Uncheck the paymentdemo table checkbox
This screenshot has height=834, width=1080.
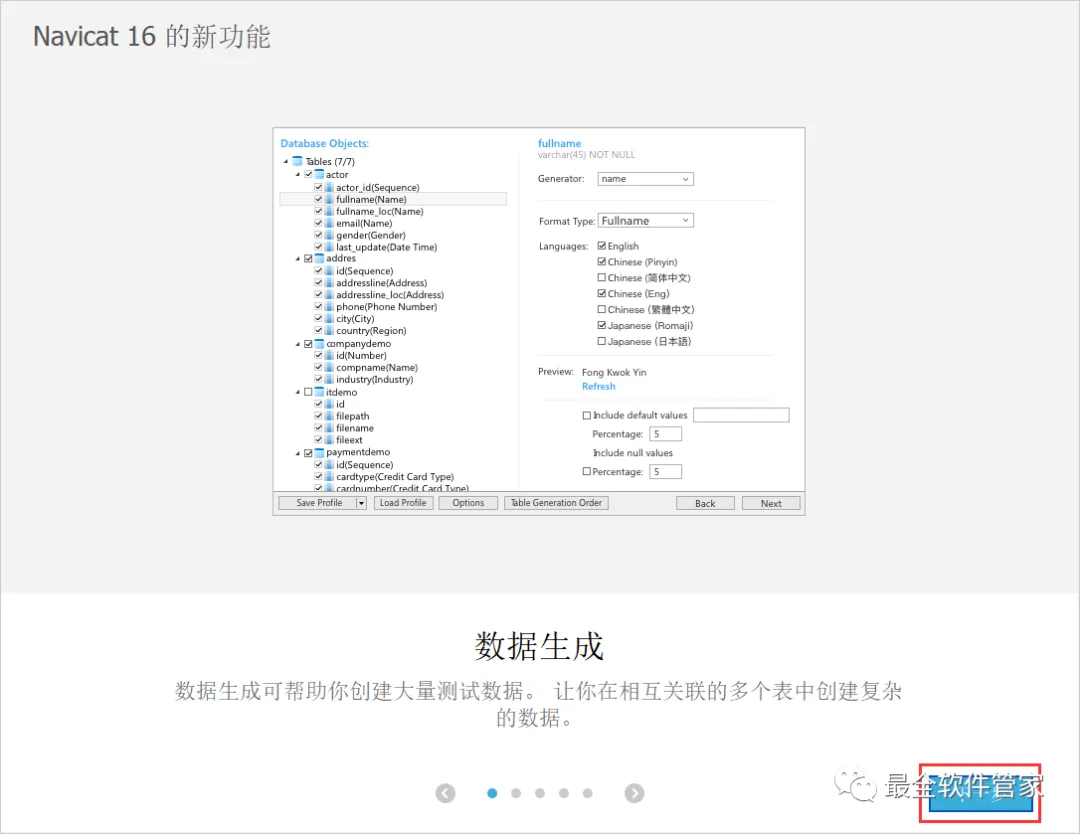pyautogui.click(x=309, y=453)
